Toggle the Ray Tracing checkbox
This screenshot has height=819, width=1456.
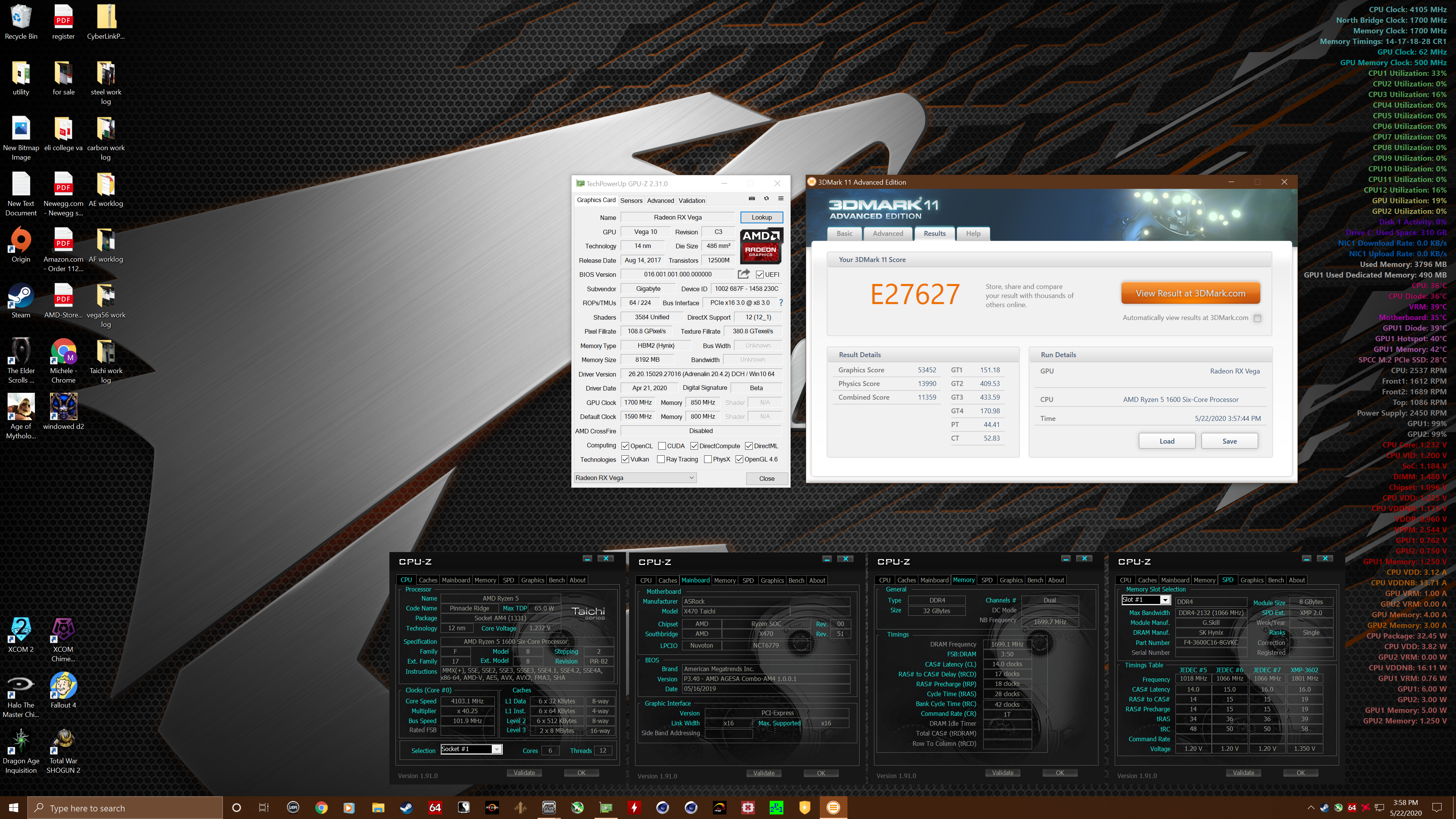click(661, 460)
